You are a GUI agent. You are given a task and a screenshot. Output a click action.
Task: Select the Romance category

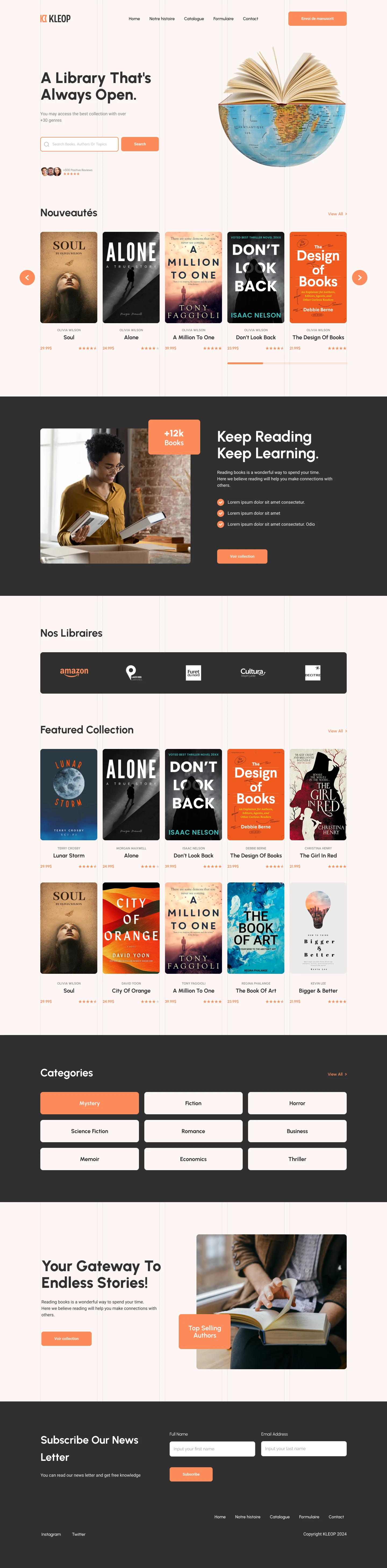(193, 1131)
